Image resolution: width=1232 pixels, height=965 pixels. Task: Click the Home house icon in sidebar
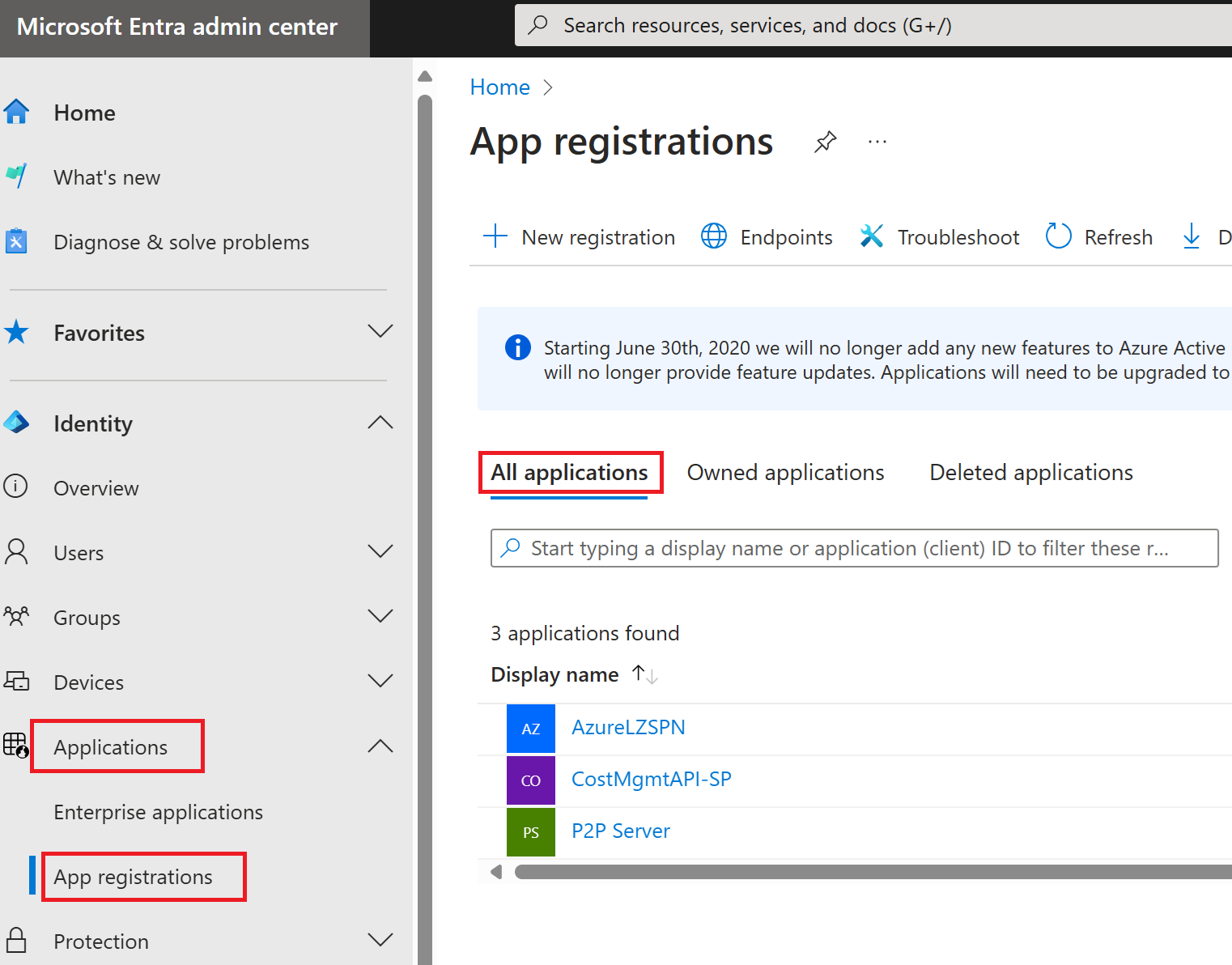pyautogui.click(x=15, y=112)
